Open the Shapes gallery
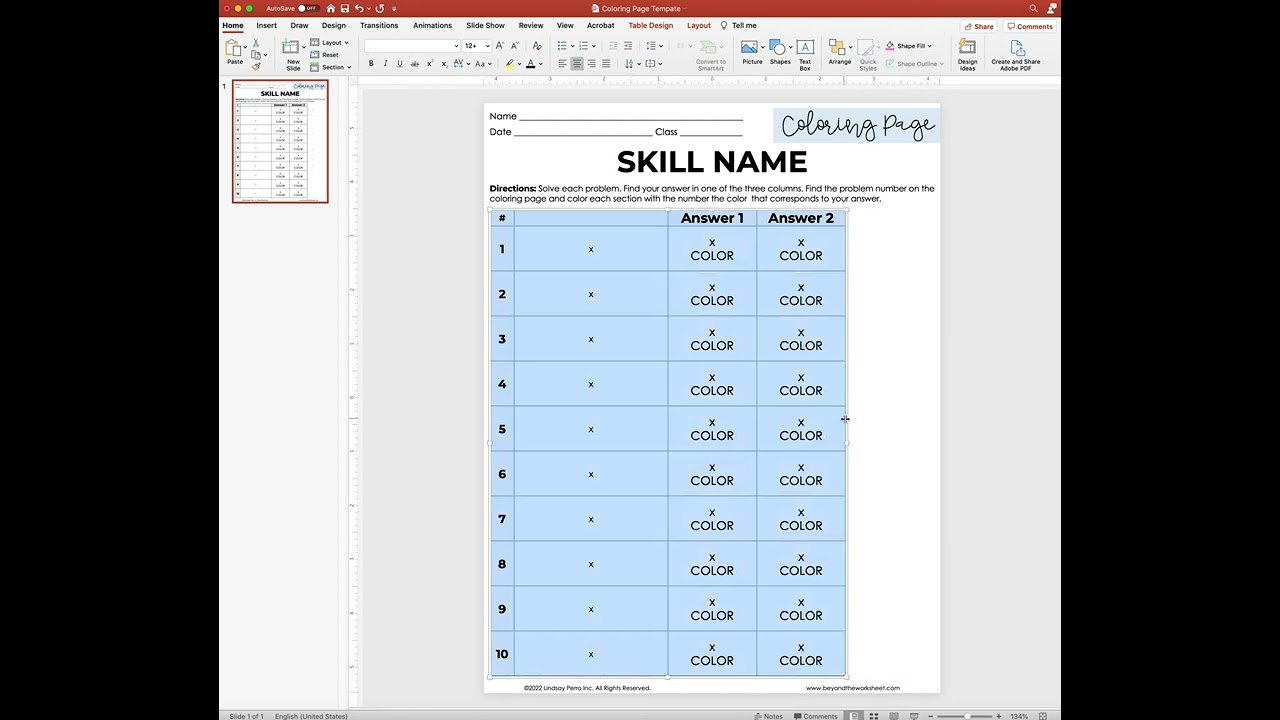 click(x=780, y=53)
